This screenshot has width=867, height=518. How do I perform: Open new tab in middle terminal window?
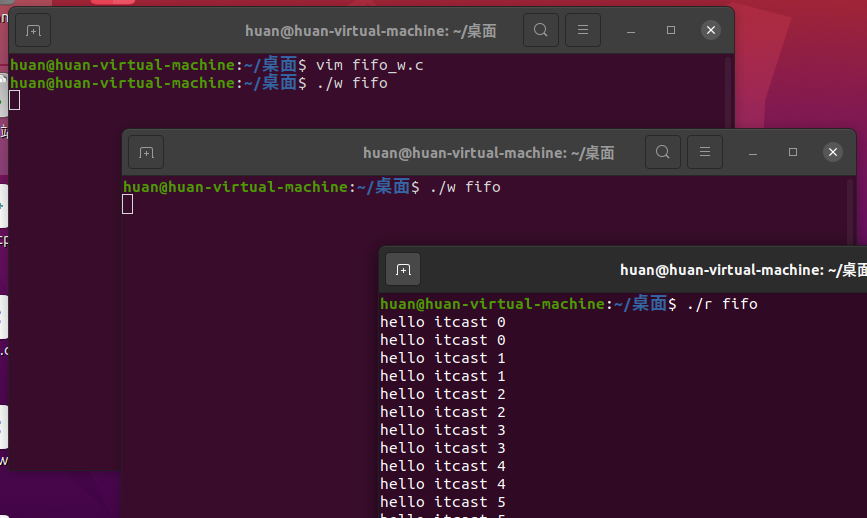[146, 152]
